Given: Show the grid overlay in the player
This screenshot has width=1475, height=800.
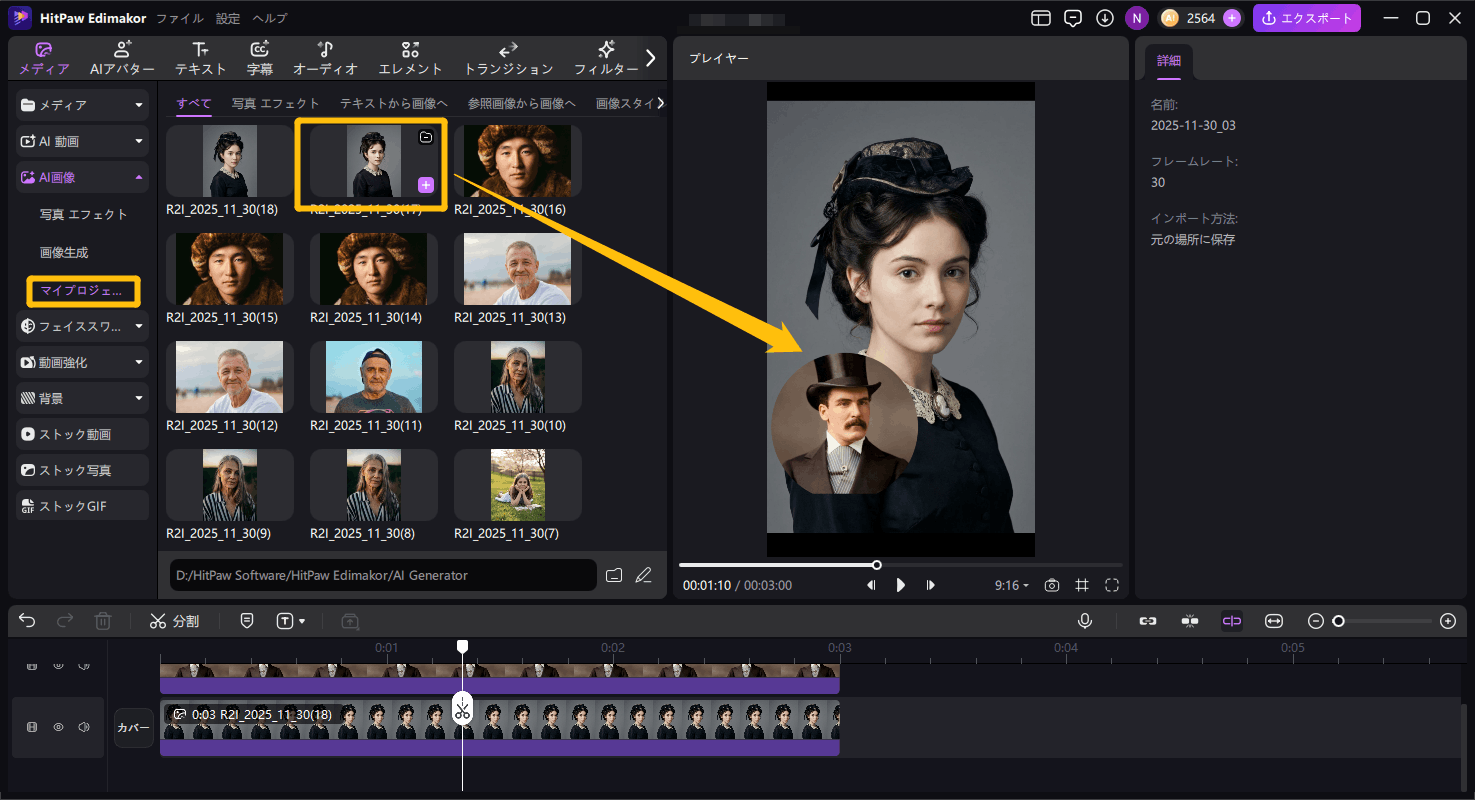Looking at the screenshot, I should pos(1081,585).
